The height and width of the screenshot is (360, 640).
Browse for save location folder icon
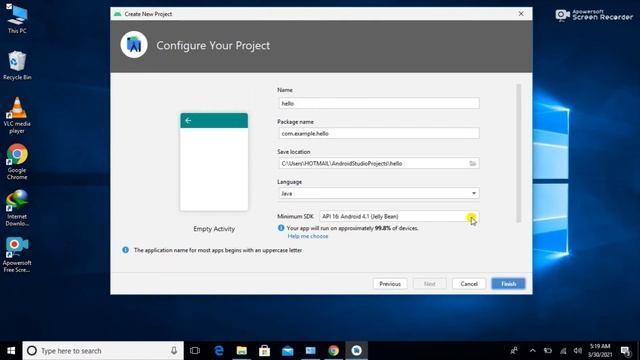473,163
